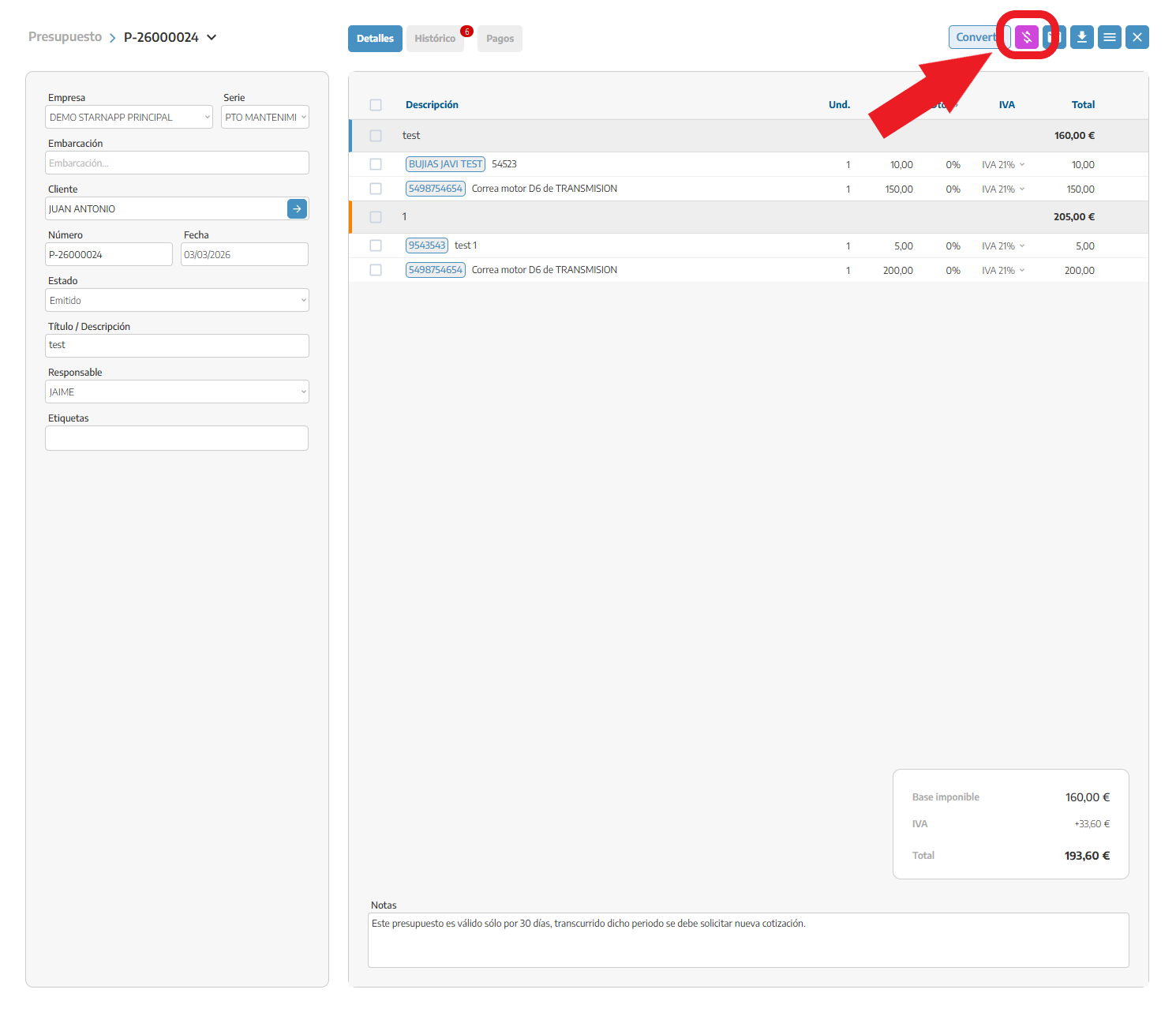
Task: Click the BUJIAS JAVI TEST reference tag
Action: tap(445, 164)
